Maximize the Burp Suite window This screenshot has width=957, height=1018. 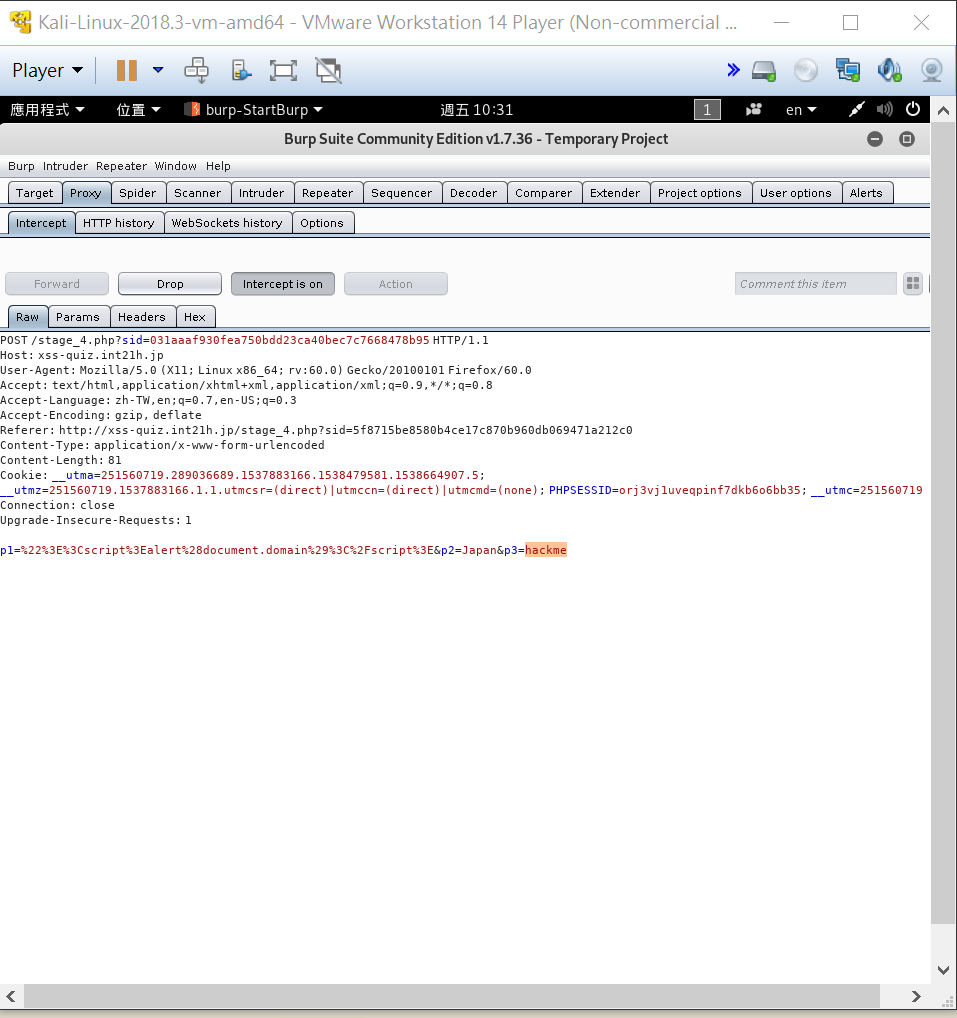[907, 139]
